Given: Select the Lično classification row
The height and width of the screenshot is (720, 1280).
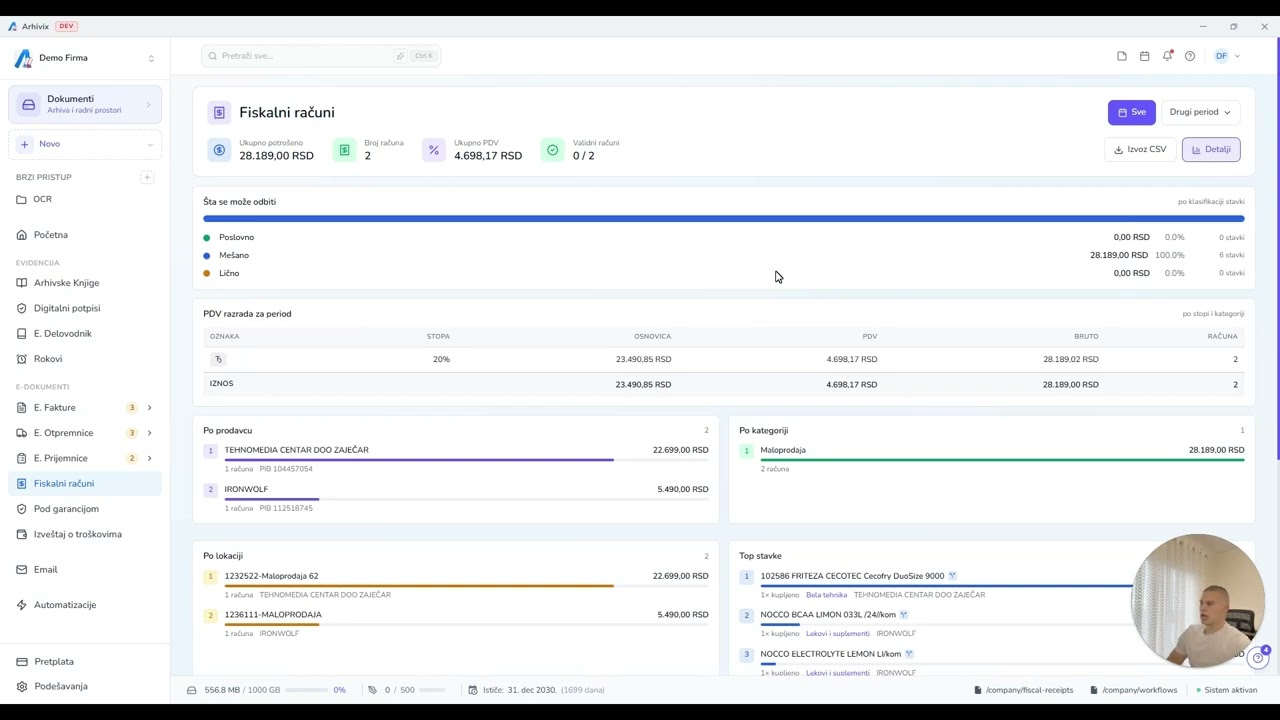Looking at the screenshot, I should (724, 273).
